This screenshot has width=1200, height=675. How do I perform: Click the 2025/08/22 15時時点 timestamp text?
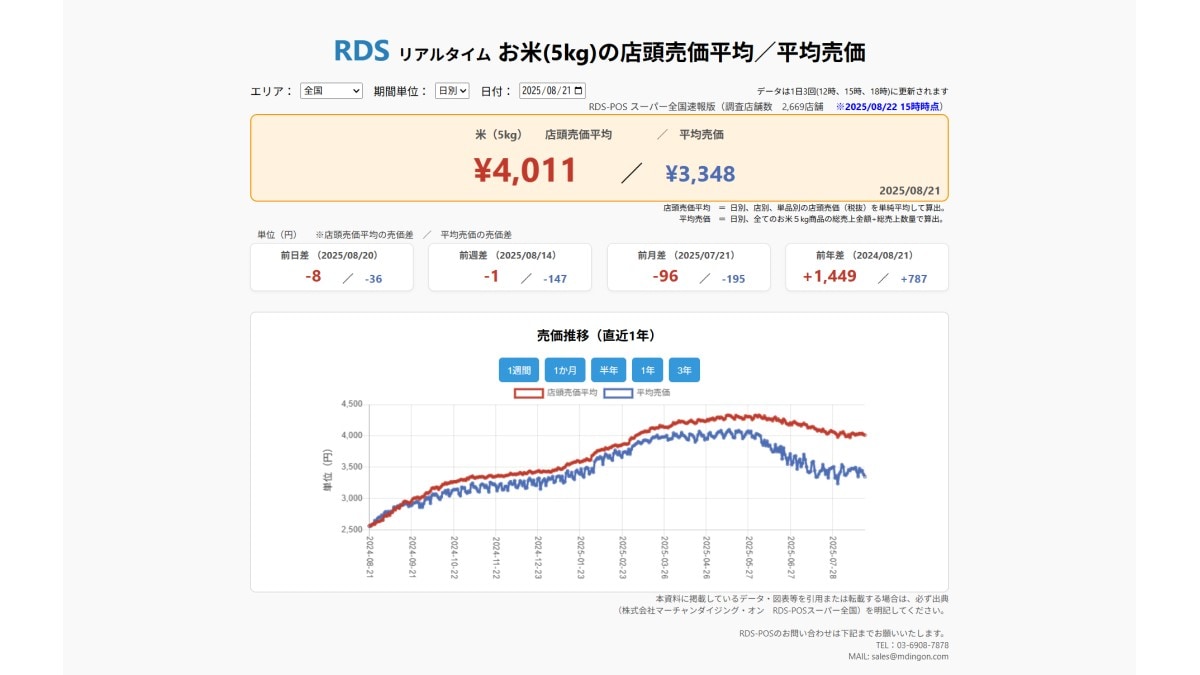click(x=890, y=106)
